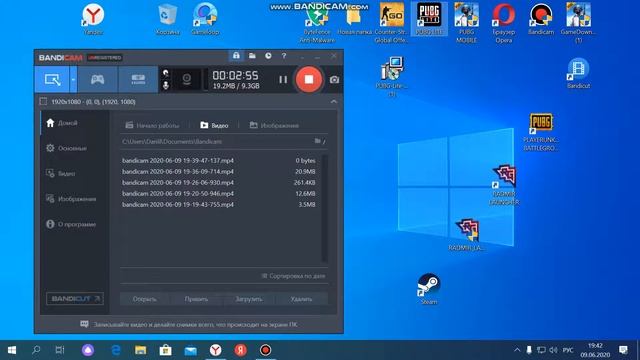Open Основные settings in sidebar
The height and width of the screenshot is (360, 640).
[x=67, y=148]
